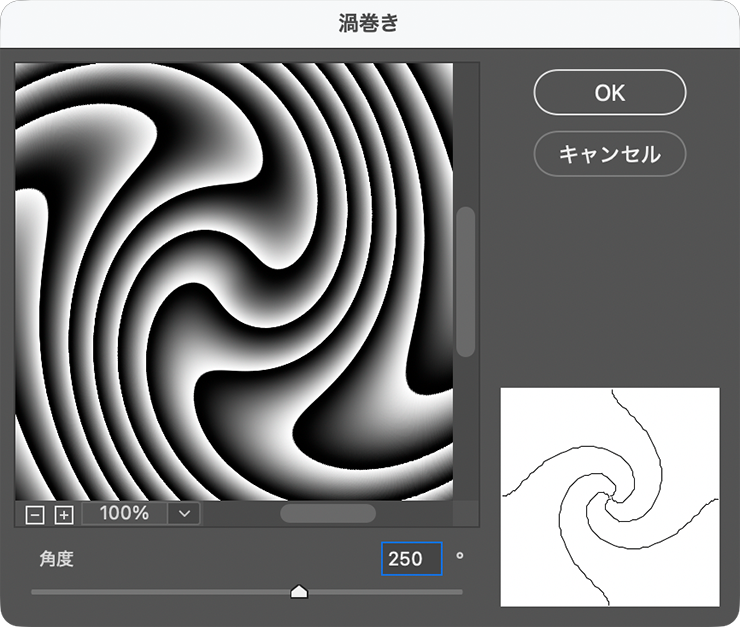This screenshot has height=627, width=740.
Task: Open the zoom level dropdown arrow
Action: [x=184, y=513]
